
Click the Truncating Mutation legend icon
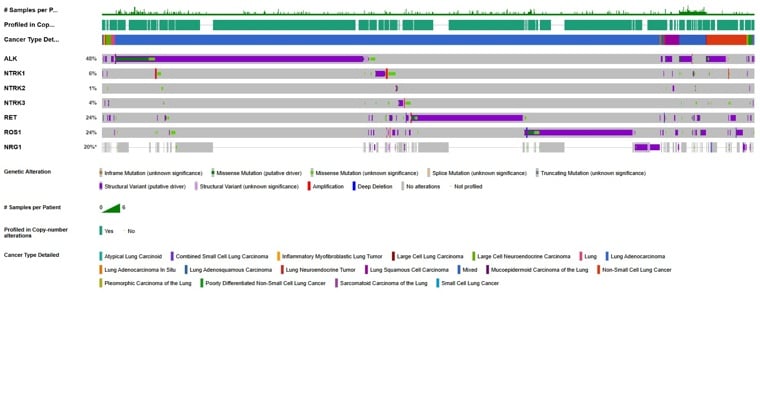coord(536,172)
